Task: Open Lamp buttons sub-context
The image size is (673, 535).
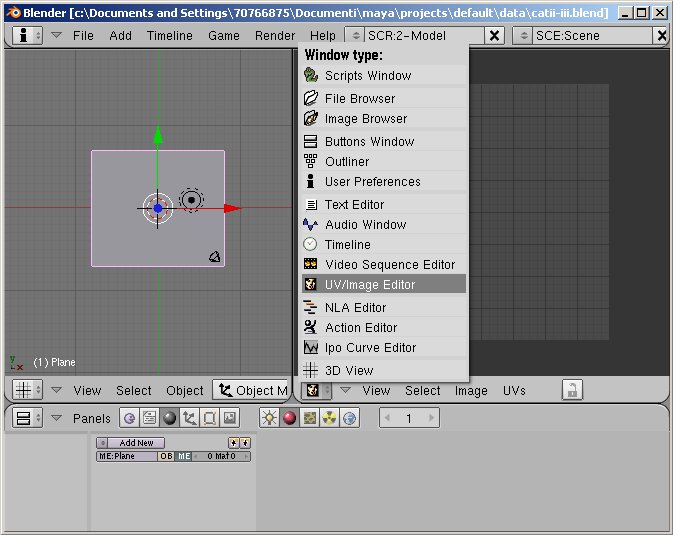Action: pyautogui.click(x=269, y=418)
